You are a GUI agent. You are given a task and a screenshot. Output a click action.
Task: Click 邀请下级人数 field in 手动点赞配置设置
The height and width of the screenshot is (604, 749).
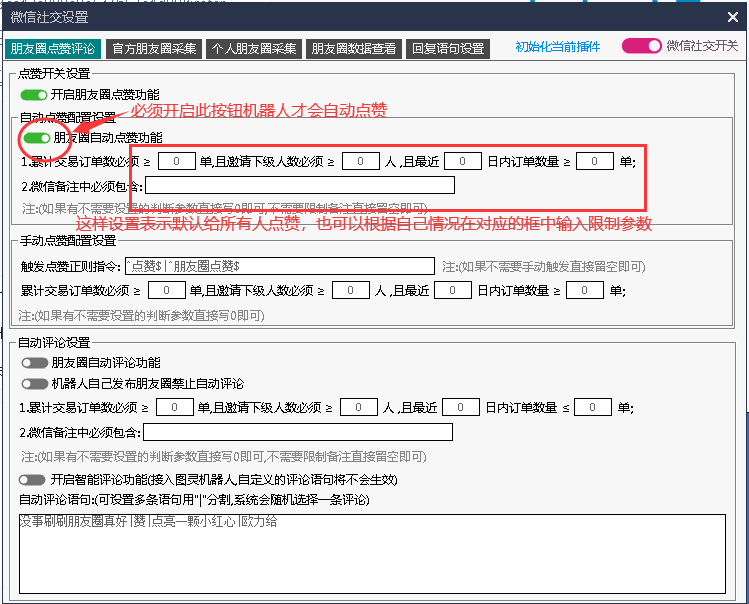351,290
